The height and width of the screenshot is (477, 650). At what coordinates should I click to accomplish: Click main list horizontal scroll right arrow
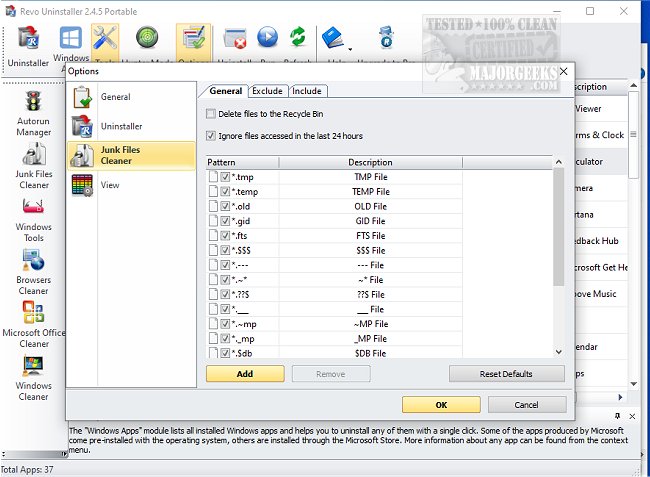(621, 397)
